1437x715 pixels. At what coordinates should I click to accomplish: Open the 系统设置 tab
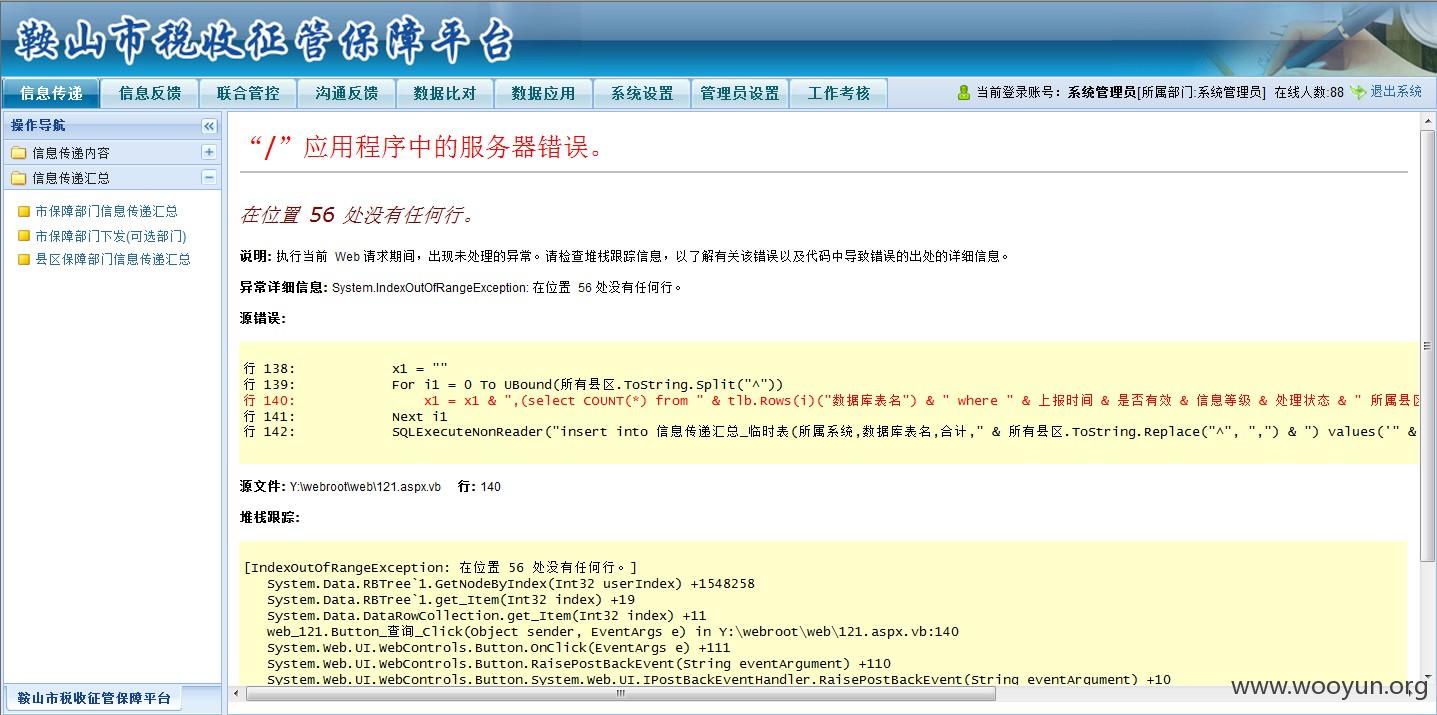point(642,93)
